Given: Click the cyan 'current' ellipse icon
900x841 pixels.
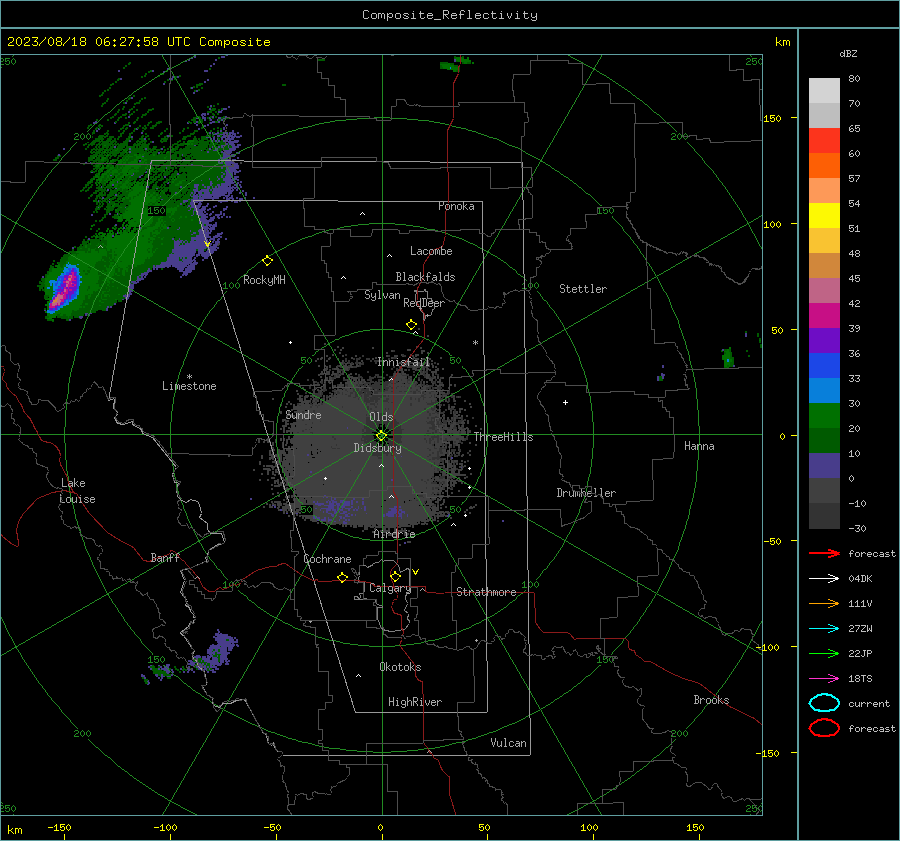Looking at the screenshot, I should tap(824, 703).
